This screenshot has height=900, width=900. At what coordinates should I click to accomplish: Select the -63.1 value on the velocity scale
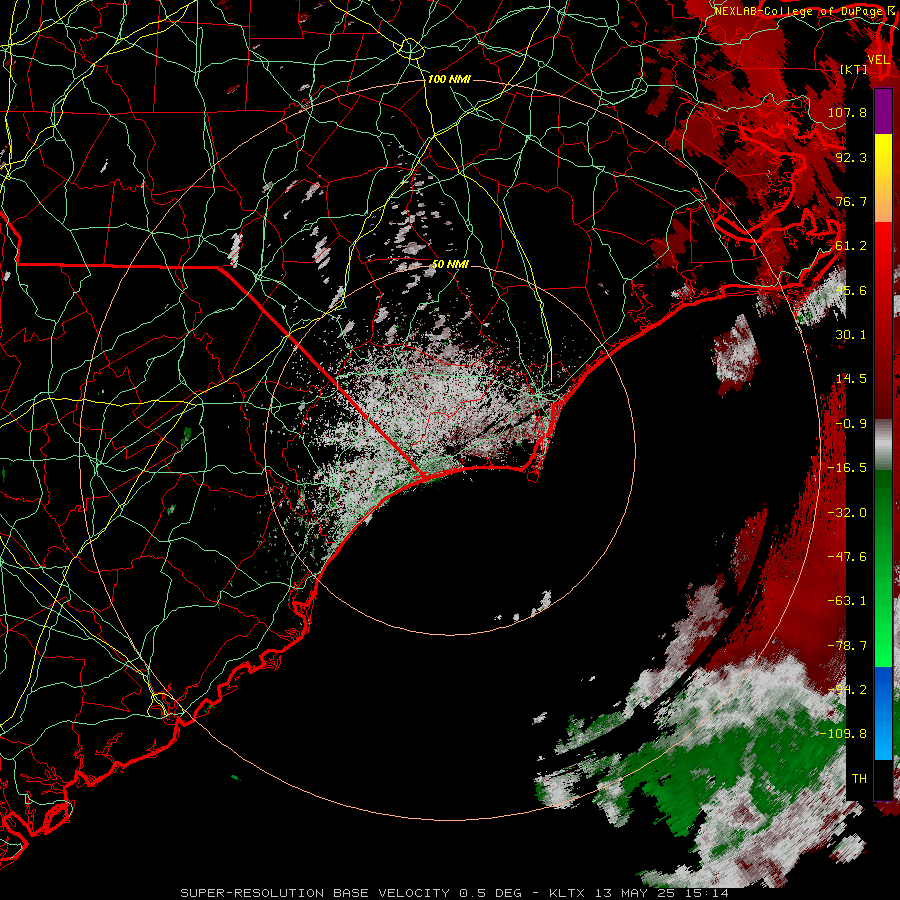(x=847, y=601)
